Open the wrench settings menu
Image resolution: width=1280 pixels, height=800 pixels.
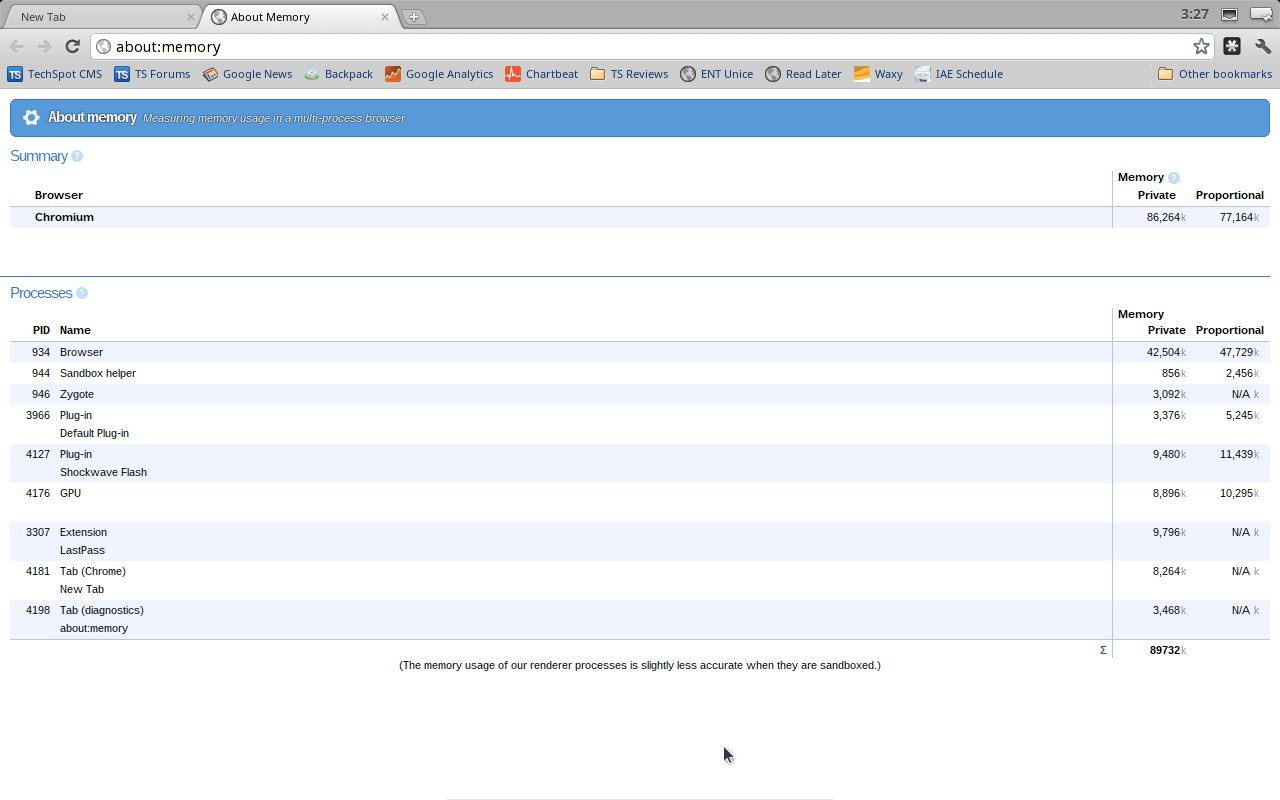(1262, 46)
